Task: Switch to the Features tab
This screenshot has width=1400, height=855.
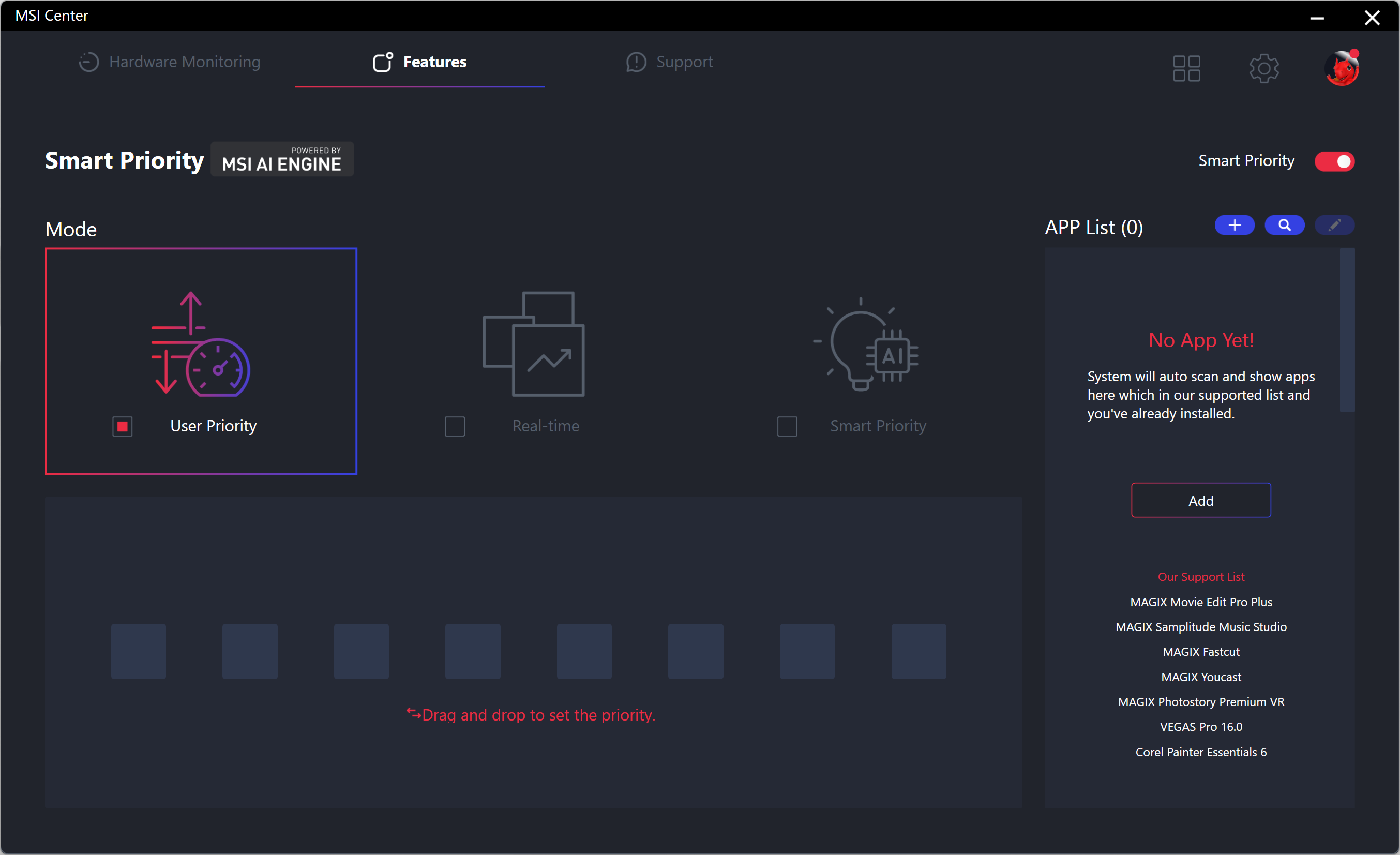Action: (x=435, y=62)
